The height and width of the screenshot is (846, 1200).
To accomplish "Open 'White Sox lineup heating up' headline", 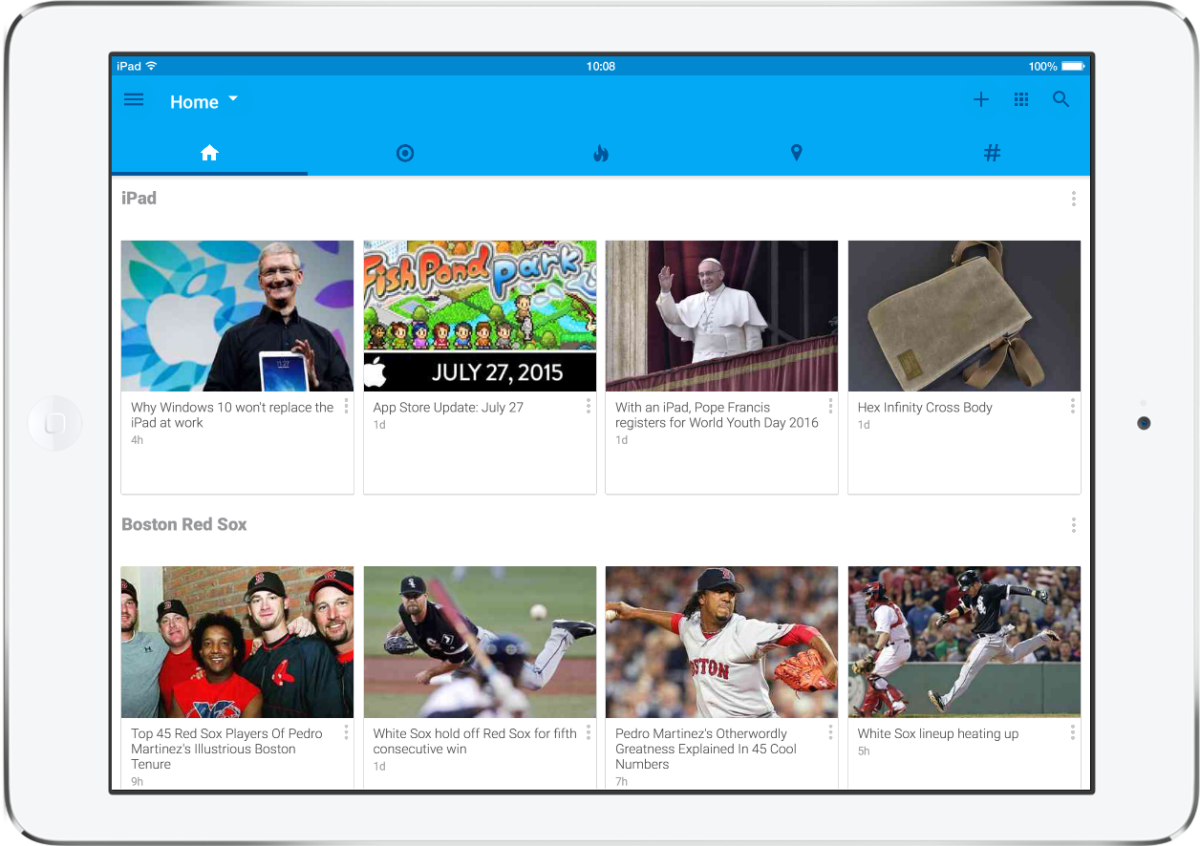I will pyautogui.click(x=938, y=733).
